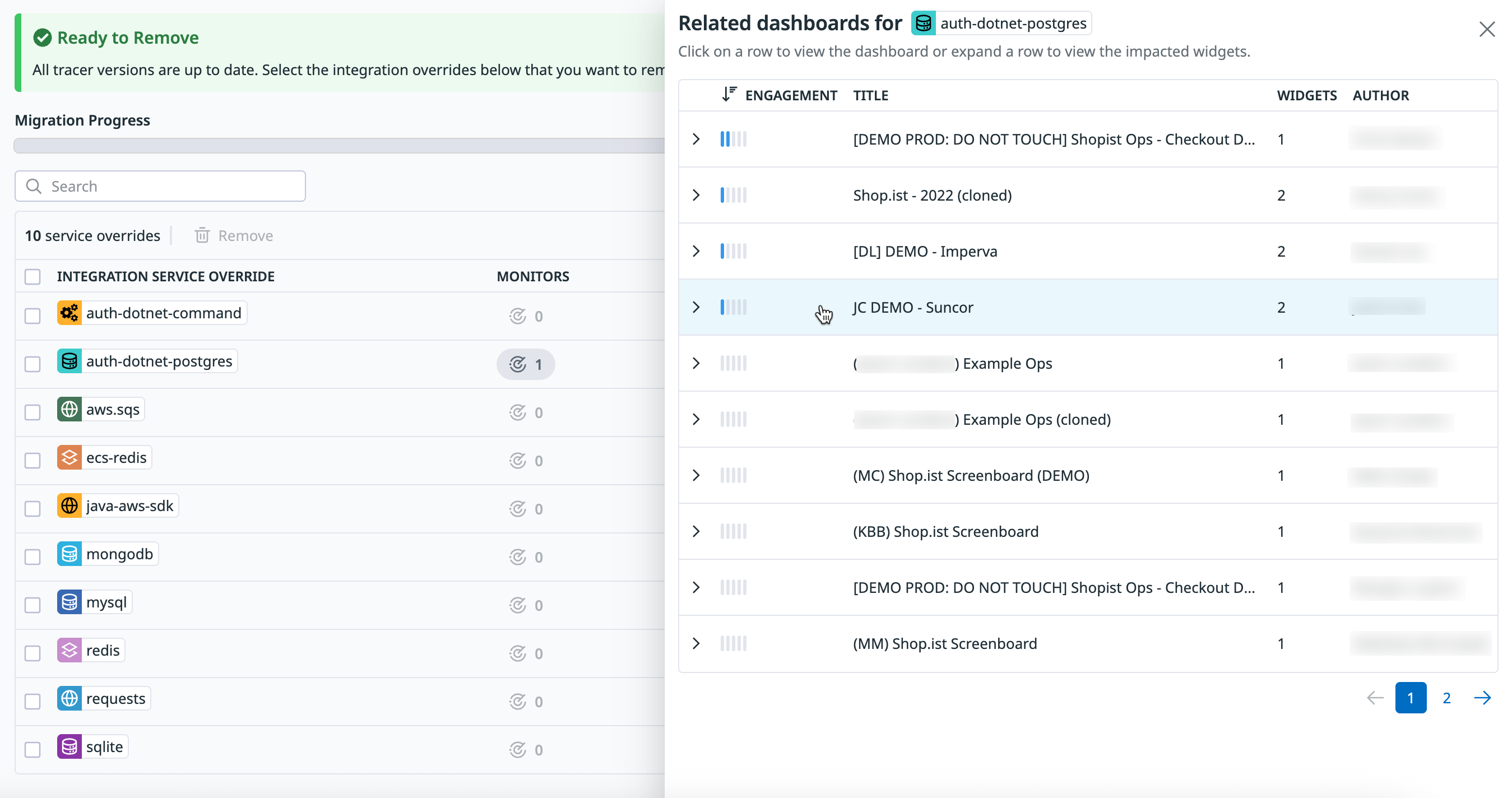Click the next page arrow
The width and height of the screenshot is (1512, 798).
tap(1482, 698)
